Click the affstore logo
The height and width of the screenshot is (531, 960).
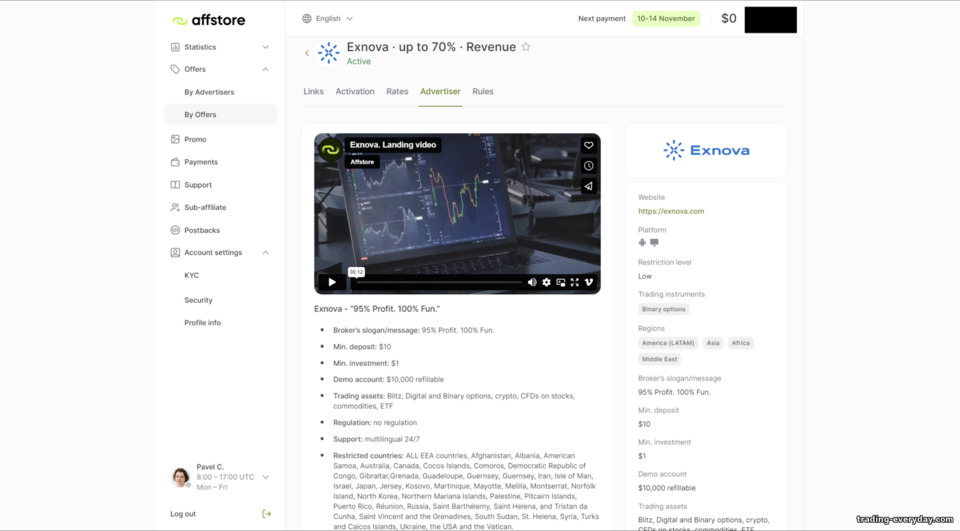click(x=209, y=20)
